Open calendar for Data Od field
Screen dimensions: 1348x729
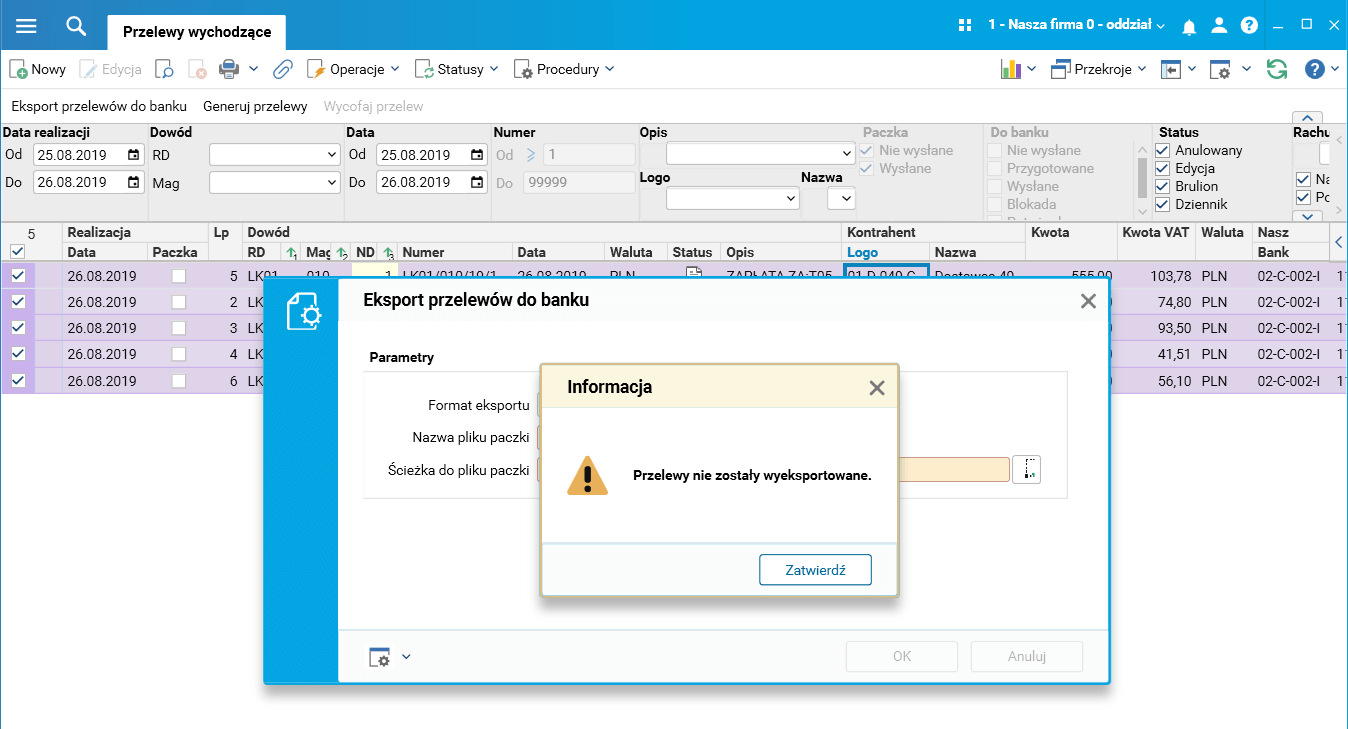[477, 155]
